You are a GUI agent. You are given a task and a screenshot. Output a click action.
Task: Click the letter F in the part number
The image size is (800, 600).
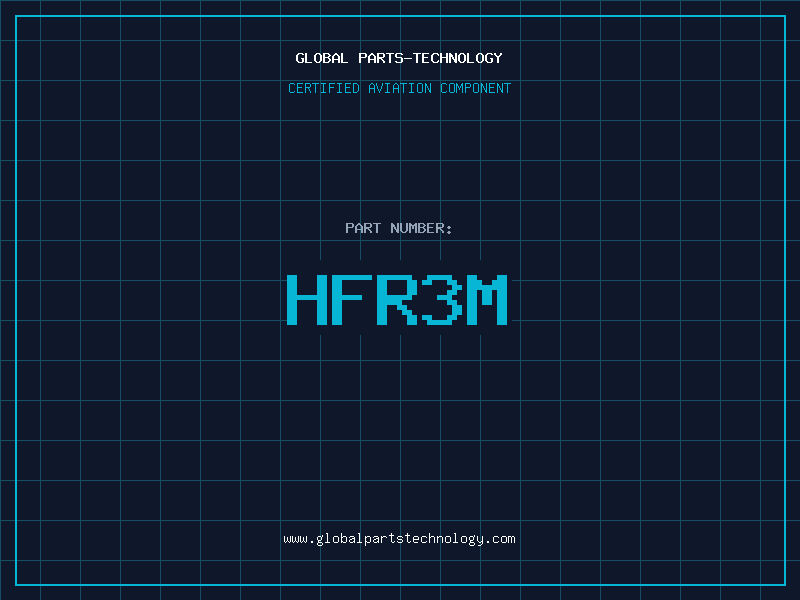coord(351,300)
